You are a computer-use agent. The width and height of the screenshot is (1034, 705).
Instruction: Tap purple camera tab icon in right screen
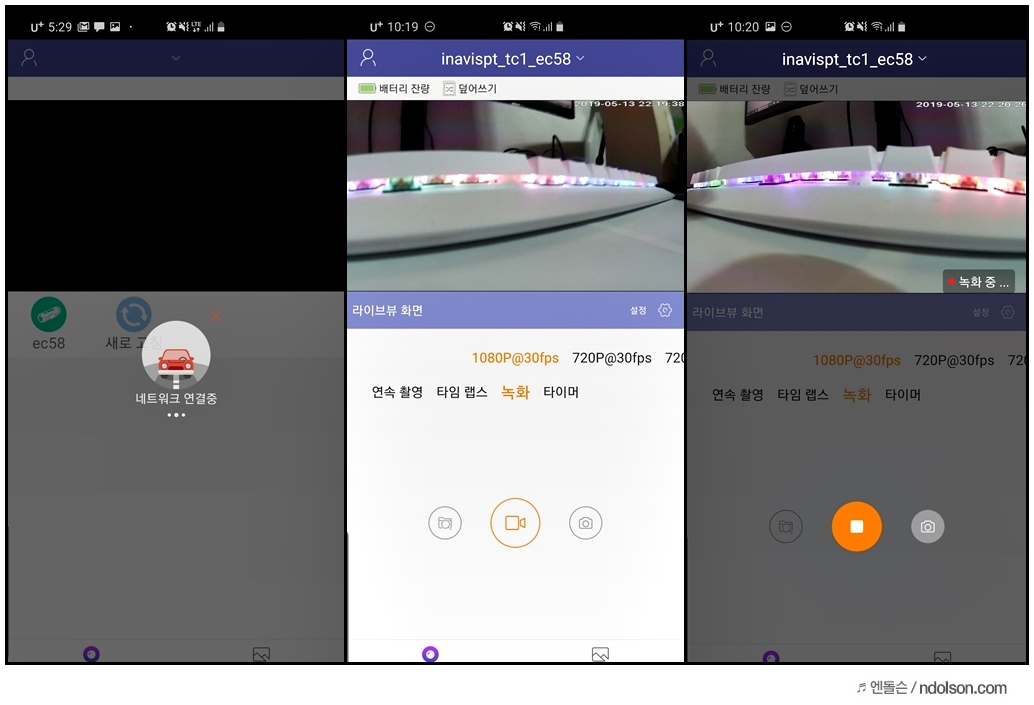(771, 657)
